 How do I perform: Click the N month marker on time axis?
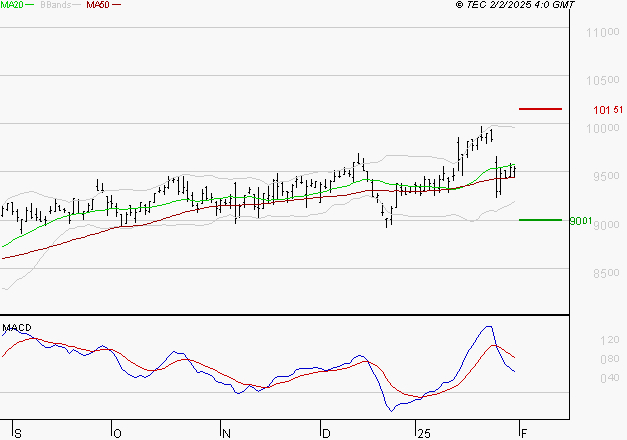[x=226, y=434]
